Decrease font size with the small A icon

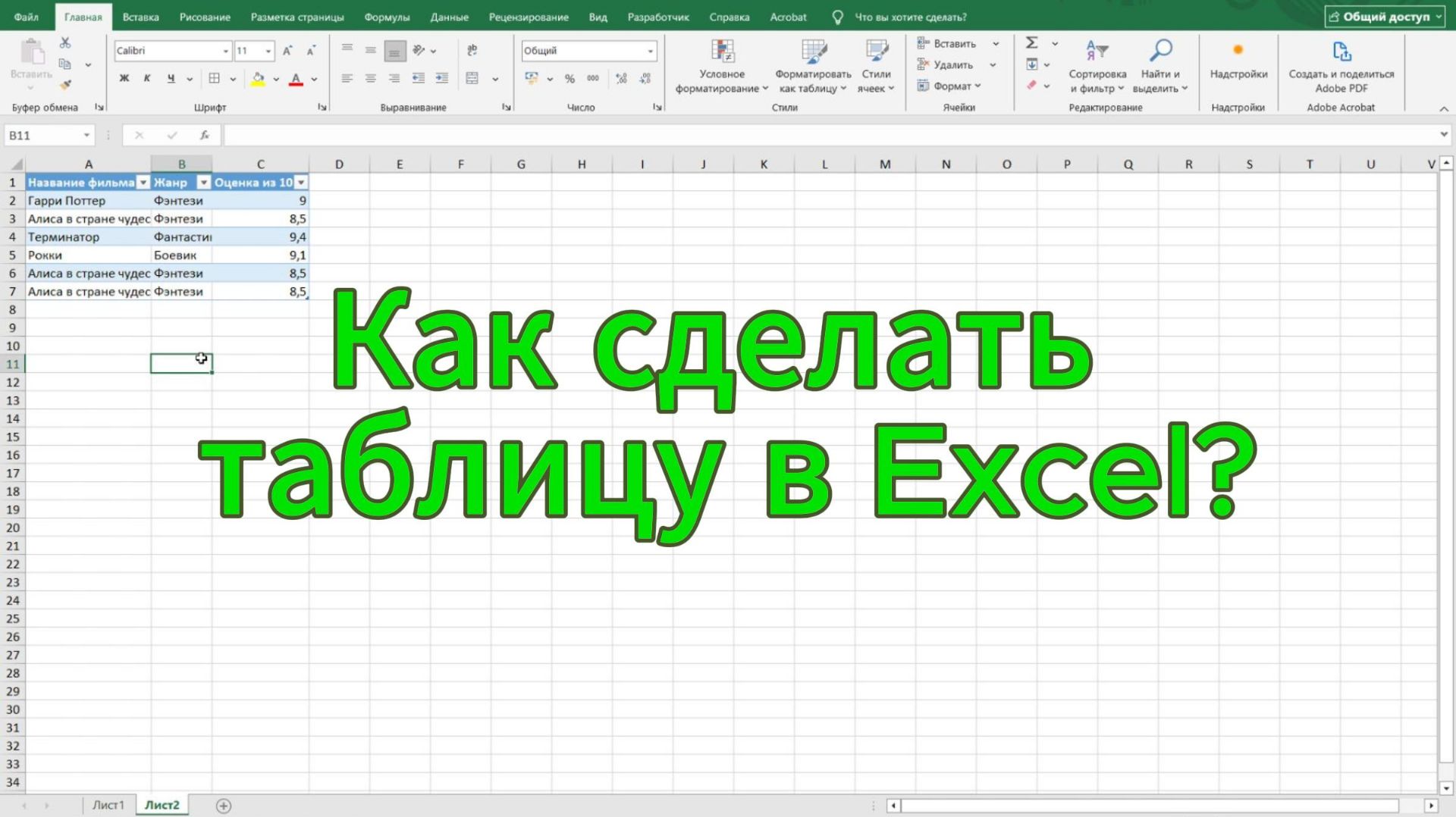[311, 51]
